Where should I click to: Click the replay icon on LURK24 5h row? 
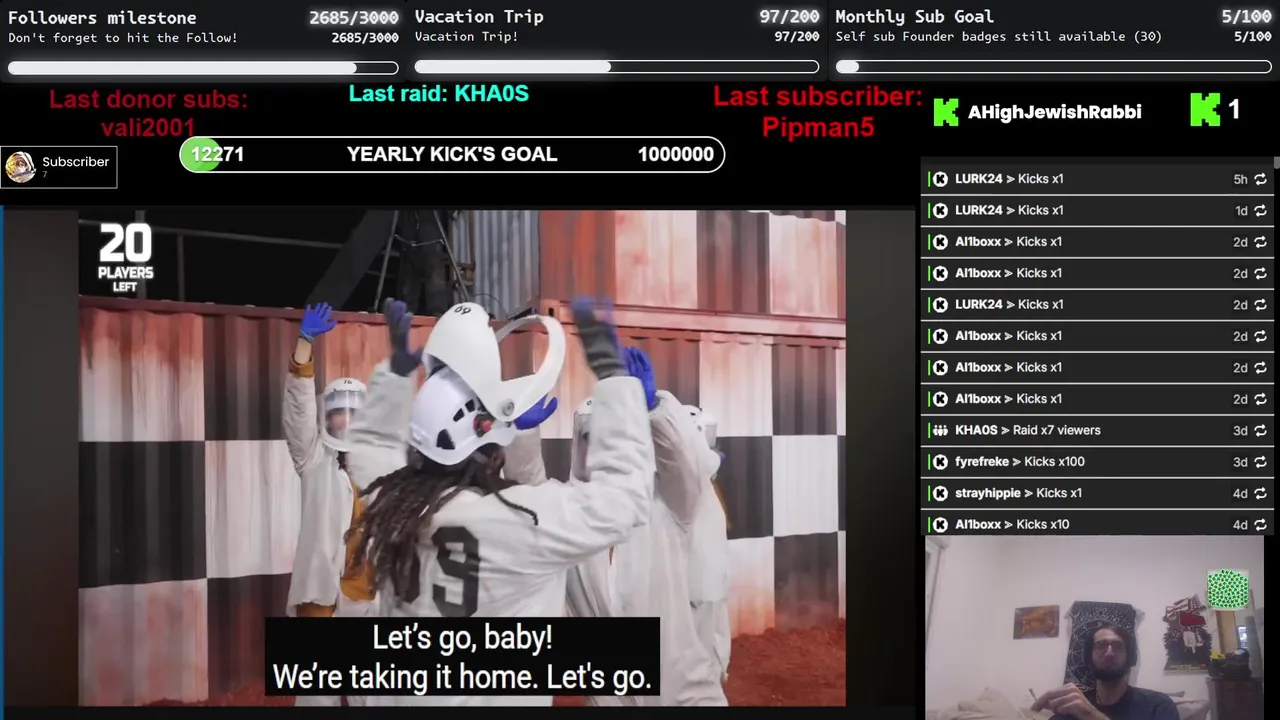click(1260, 179)
